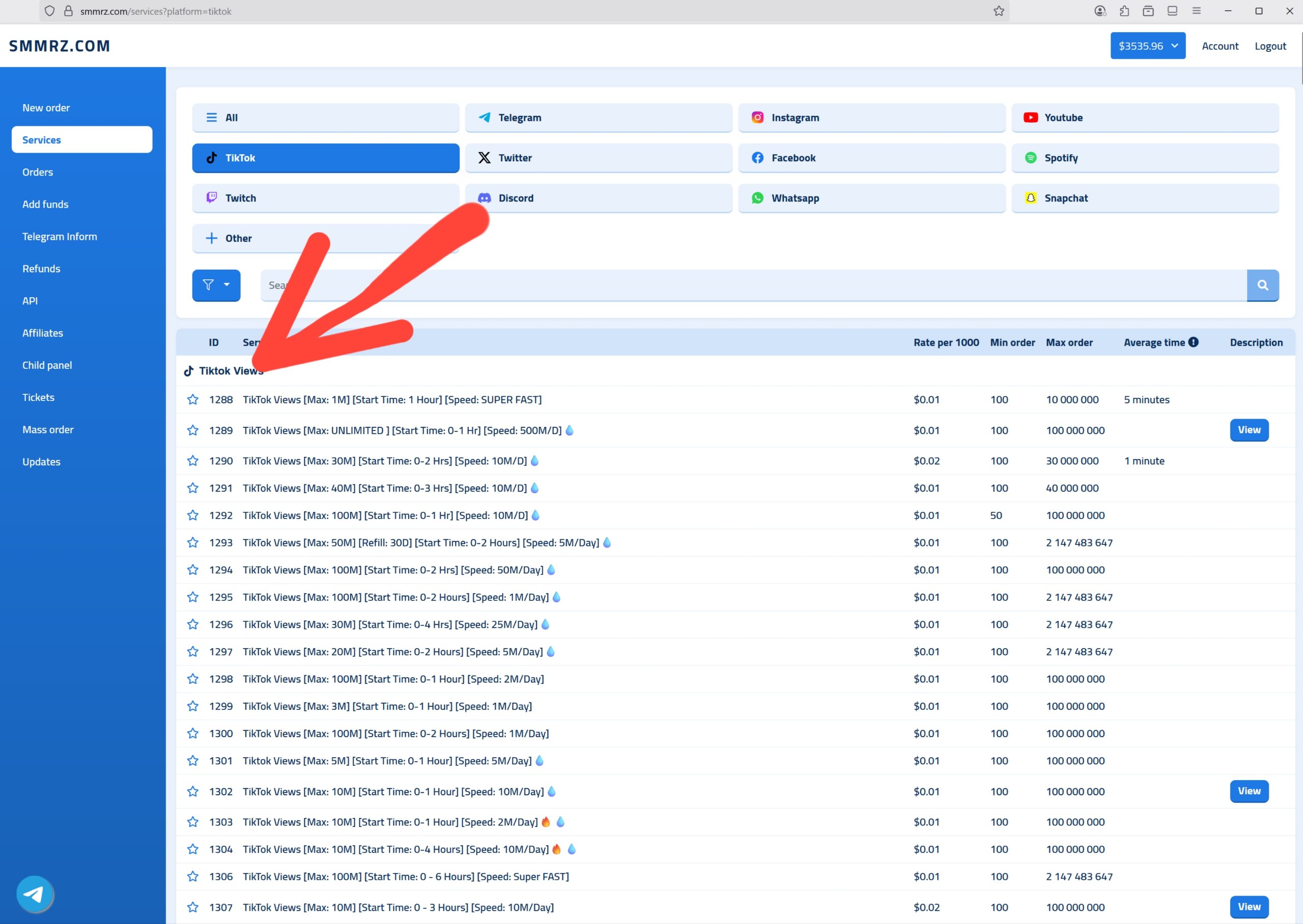Screen dimensions: 1303x924
Task: Go to Add funds page
Action: pos(45,204)
